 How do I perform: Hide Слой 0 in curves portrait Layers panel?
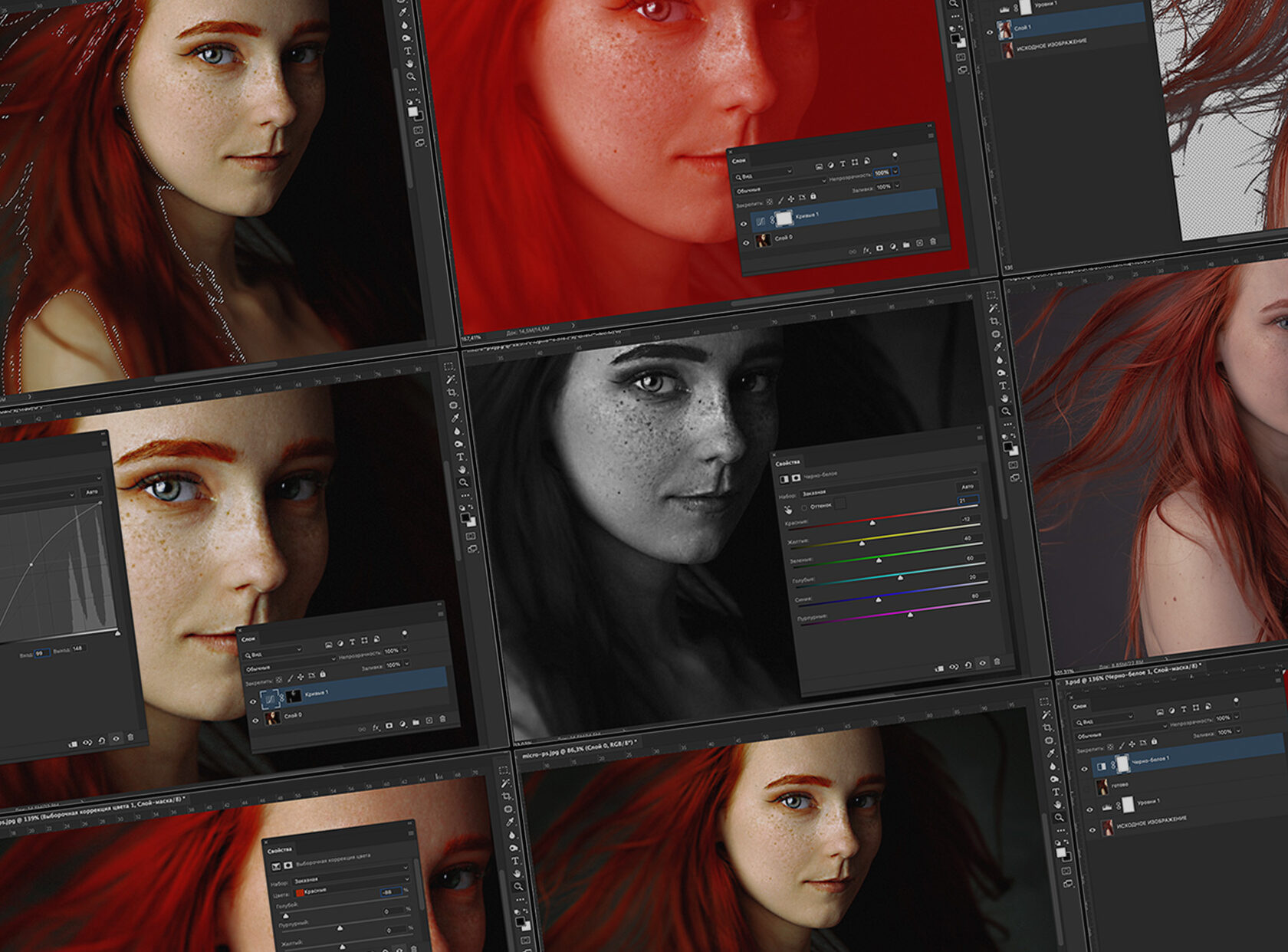(256, 721)
